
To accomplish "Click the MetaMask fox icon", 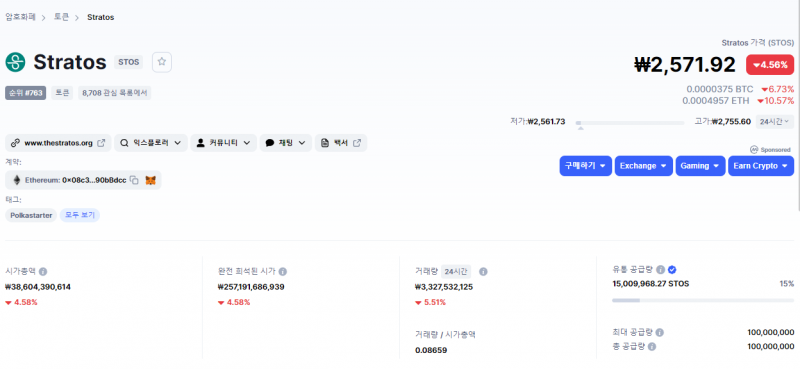I will point(151,180).
